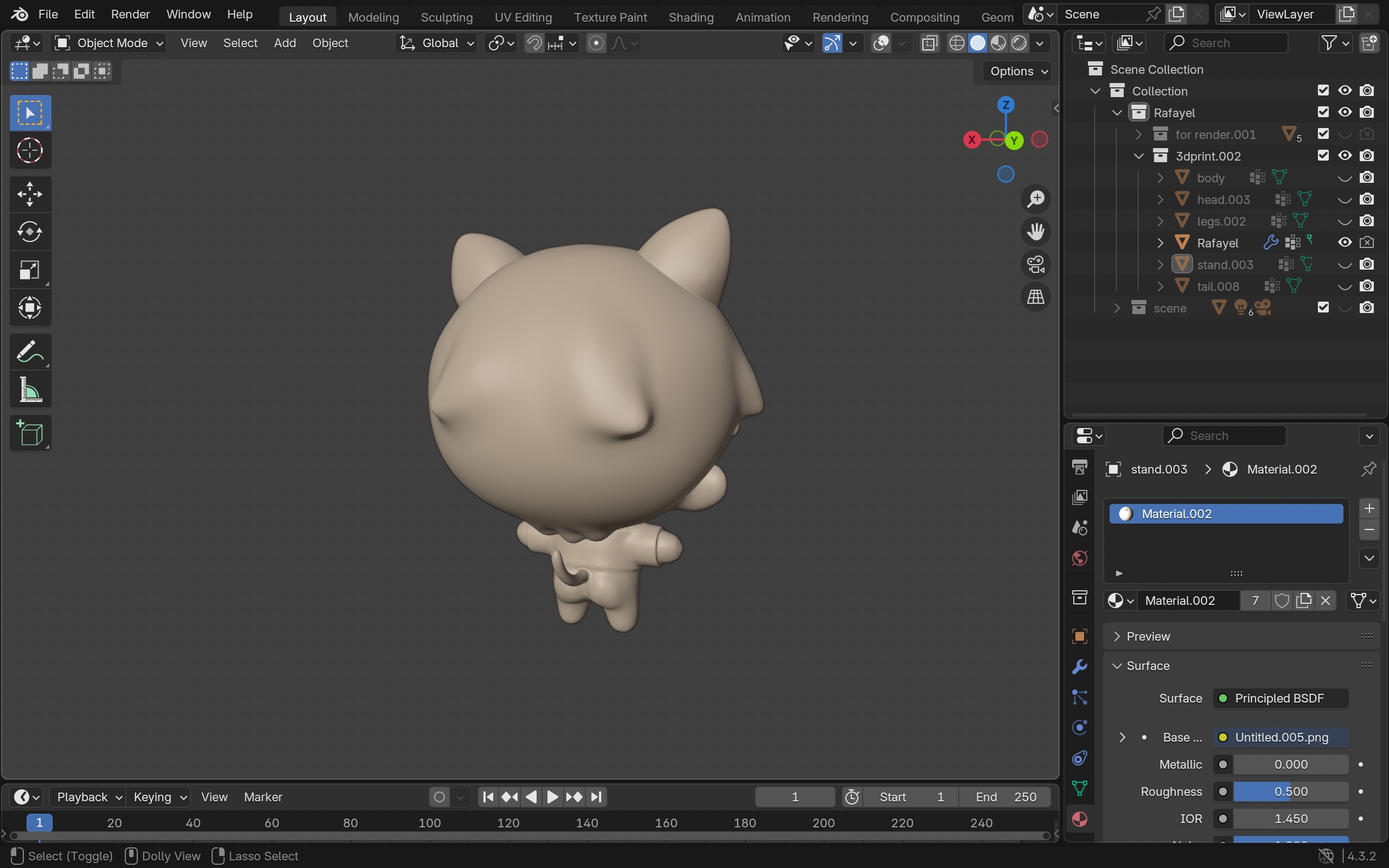The image size is (1389, 868).
Task: Click the red X axis gizmo handle
Action: point(972,139)
